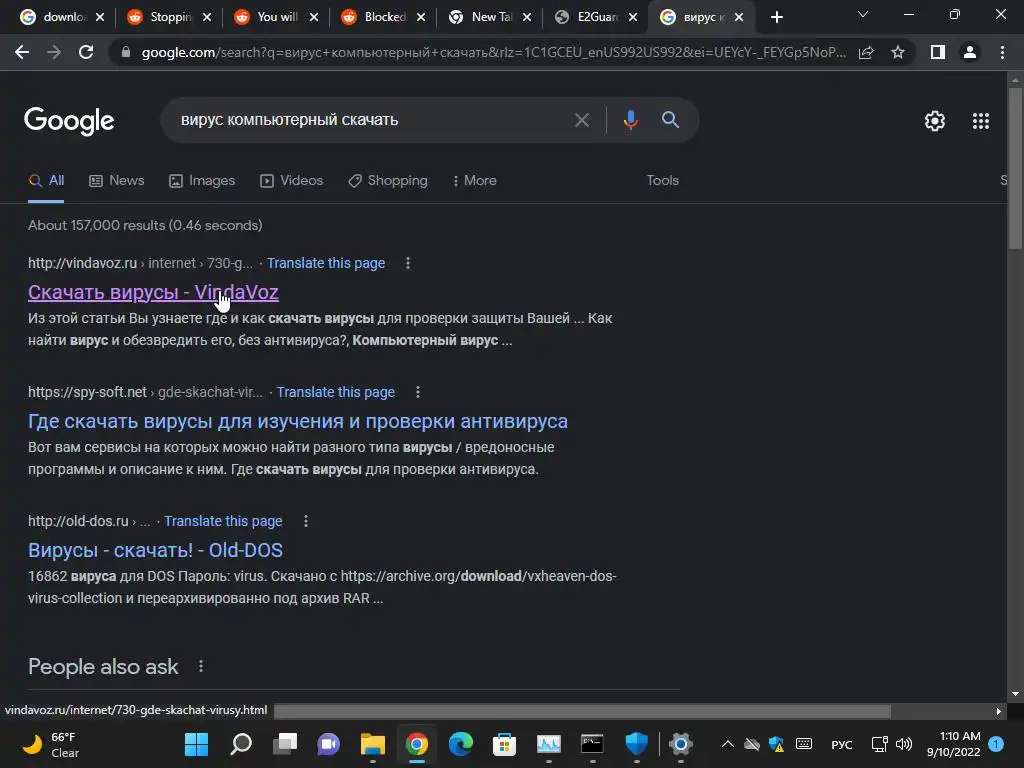
Task: Open File Explorer from taskbar
Action: pos(372,744)
